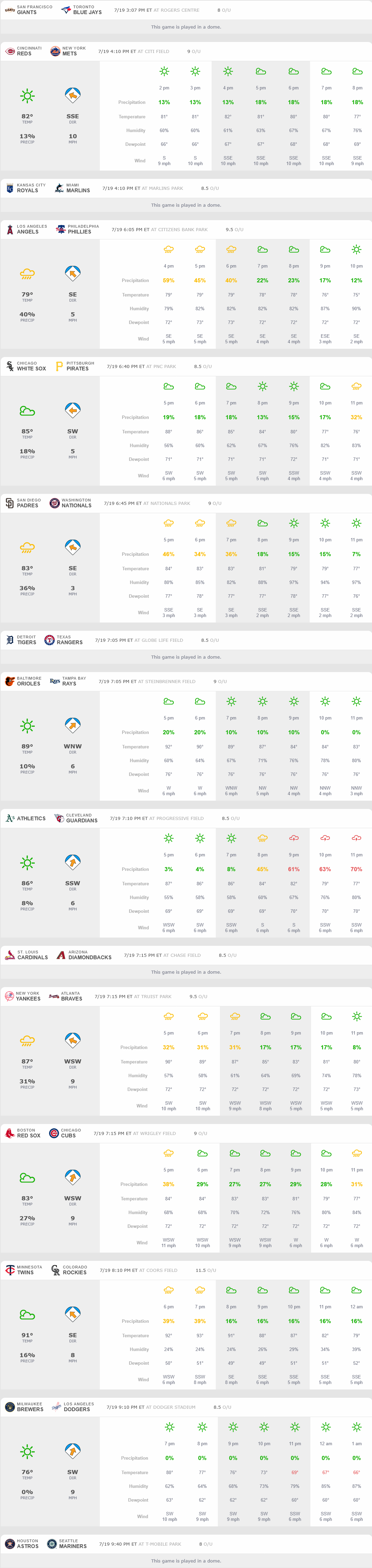Viewport: 372px width, 1568px height.
Task: Click the Toronto Blue Jays logo
Action: pos(66,10)
